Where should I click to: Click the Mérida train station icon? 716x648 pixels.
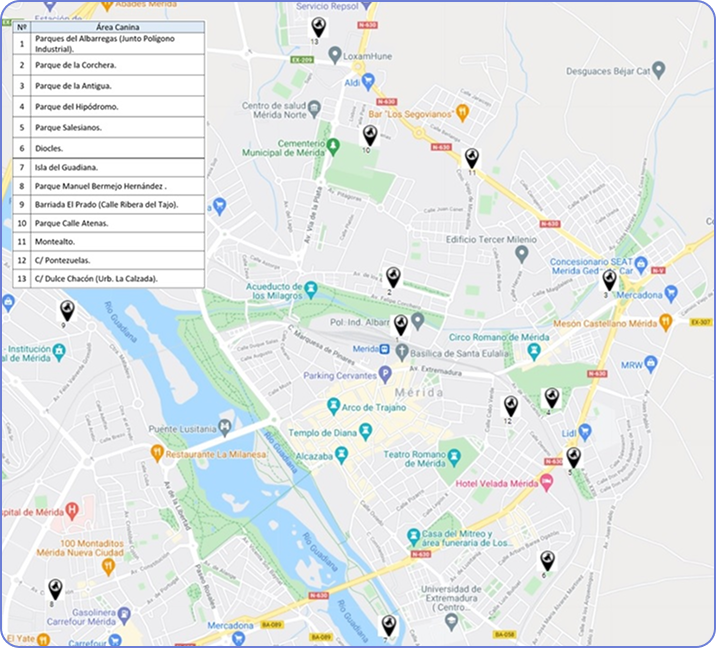point(384,349)
